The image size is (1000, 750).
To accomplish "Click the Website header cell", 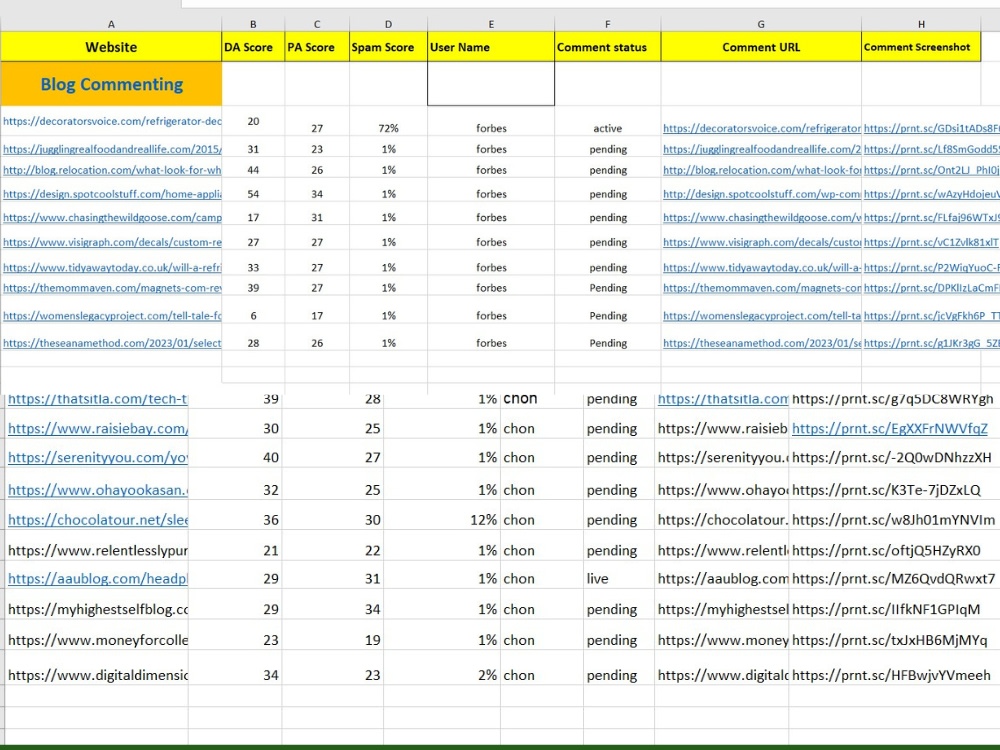I will (111, 47).
